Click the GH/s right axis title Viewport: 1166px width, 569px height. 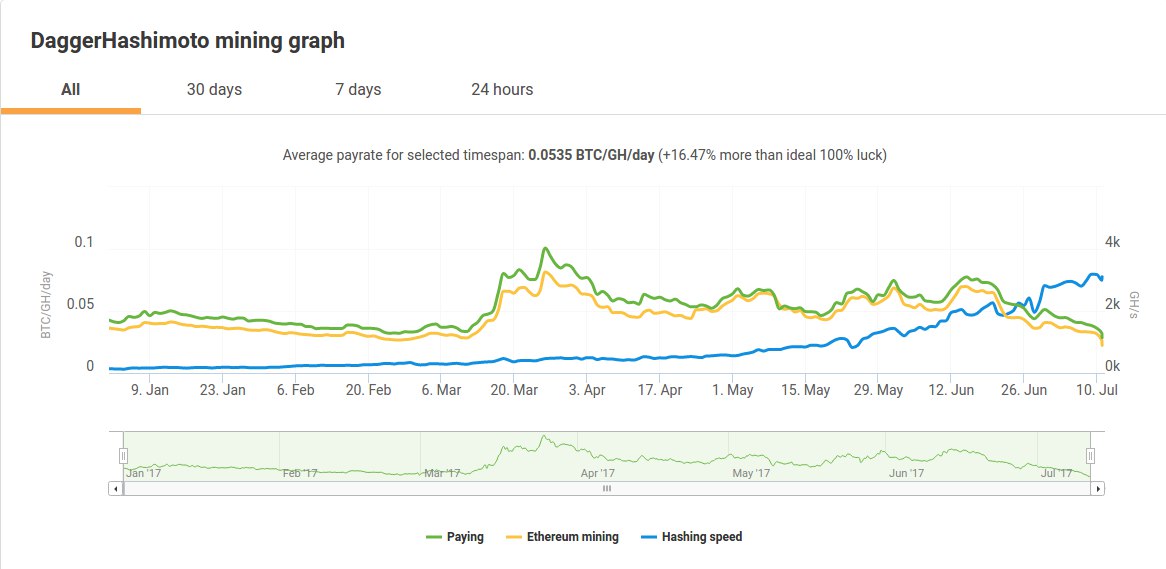pos(1133,305)
